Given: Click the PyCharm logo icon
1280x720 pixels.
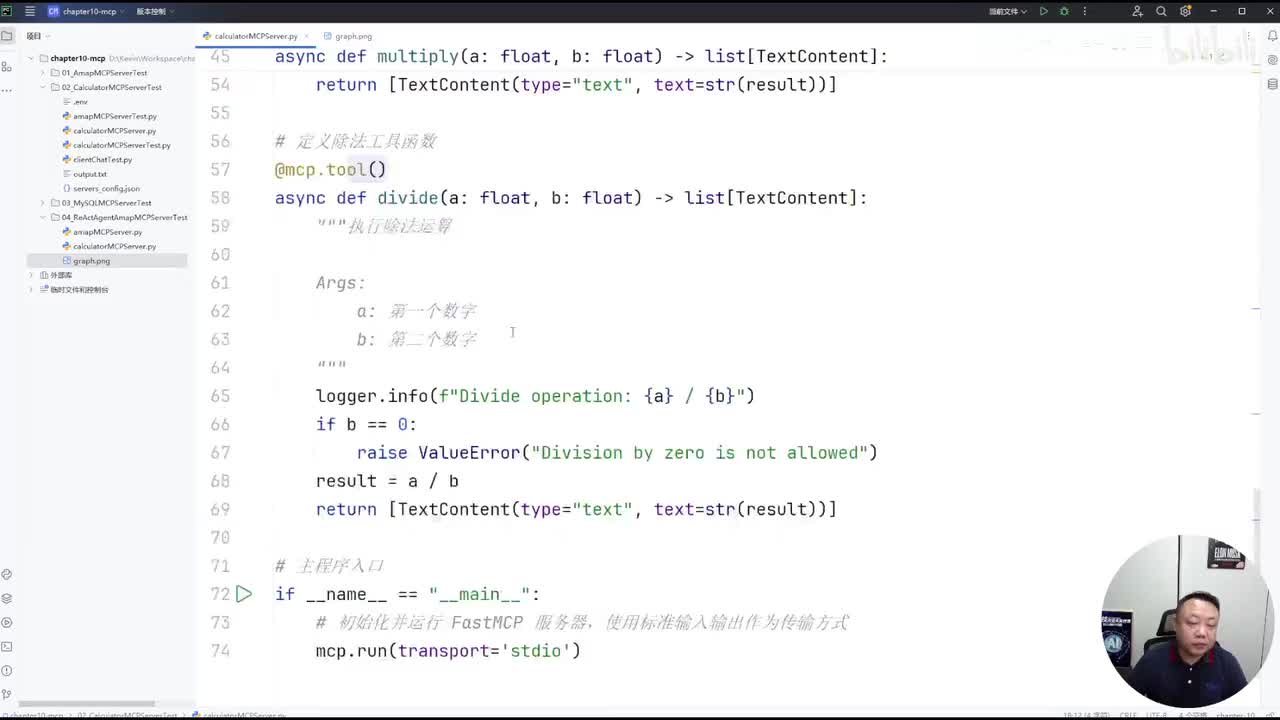Looking at the screenshot, I should (7, 11).
